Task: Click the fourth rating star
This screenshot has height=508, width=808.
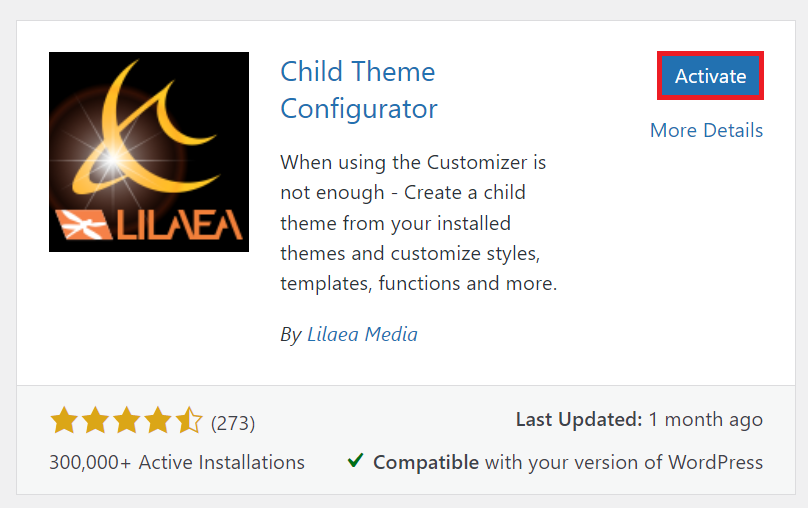Action: point(158,422)
